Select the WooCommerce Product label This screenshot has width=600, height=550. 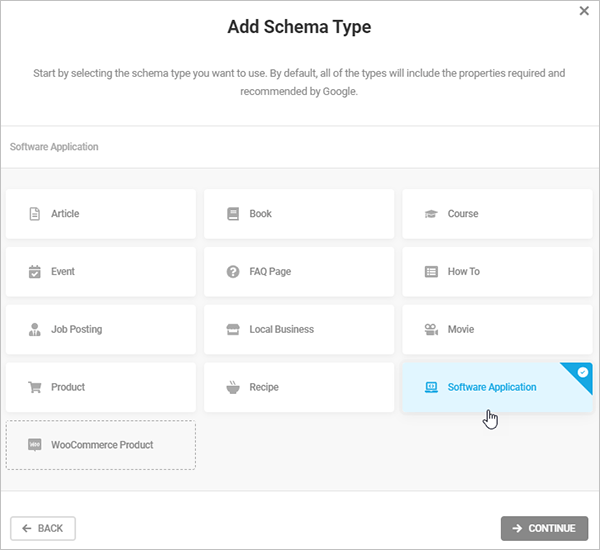point(102,445)
